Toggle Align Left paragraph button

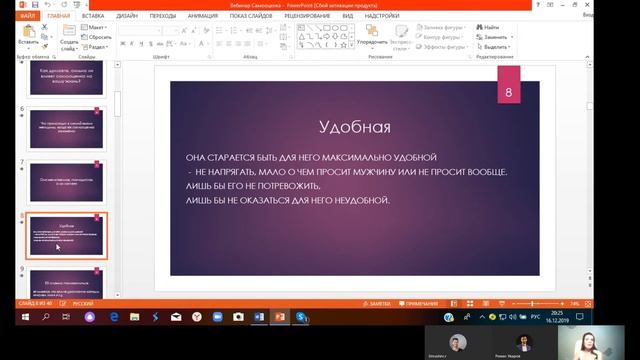219,44
